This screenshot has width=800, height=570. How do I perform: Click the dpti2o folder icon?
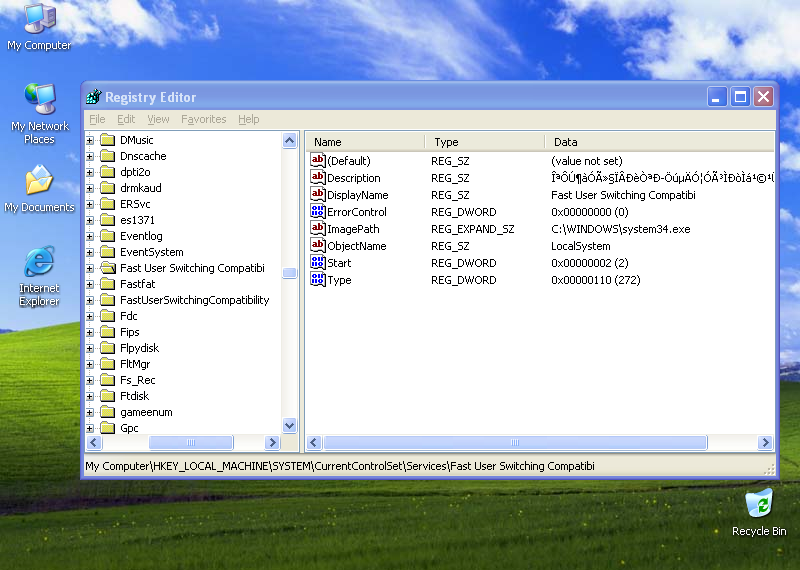tap(108, 172)
